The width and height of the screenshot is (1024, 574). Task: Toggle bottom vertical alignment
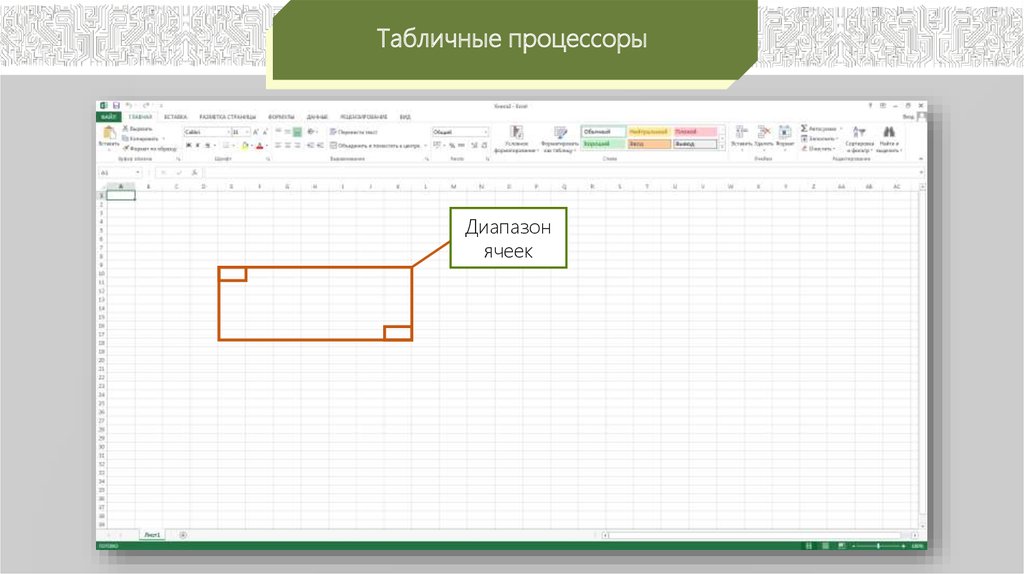tap(297, 132)
